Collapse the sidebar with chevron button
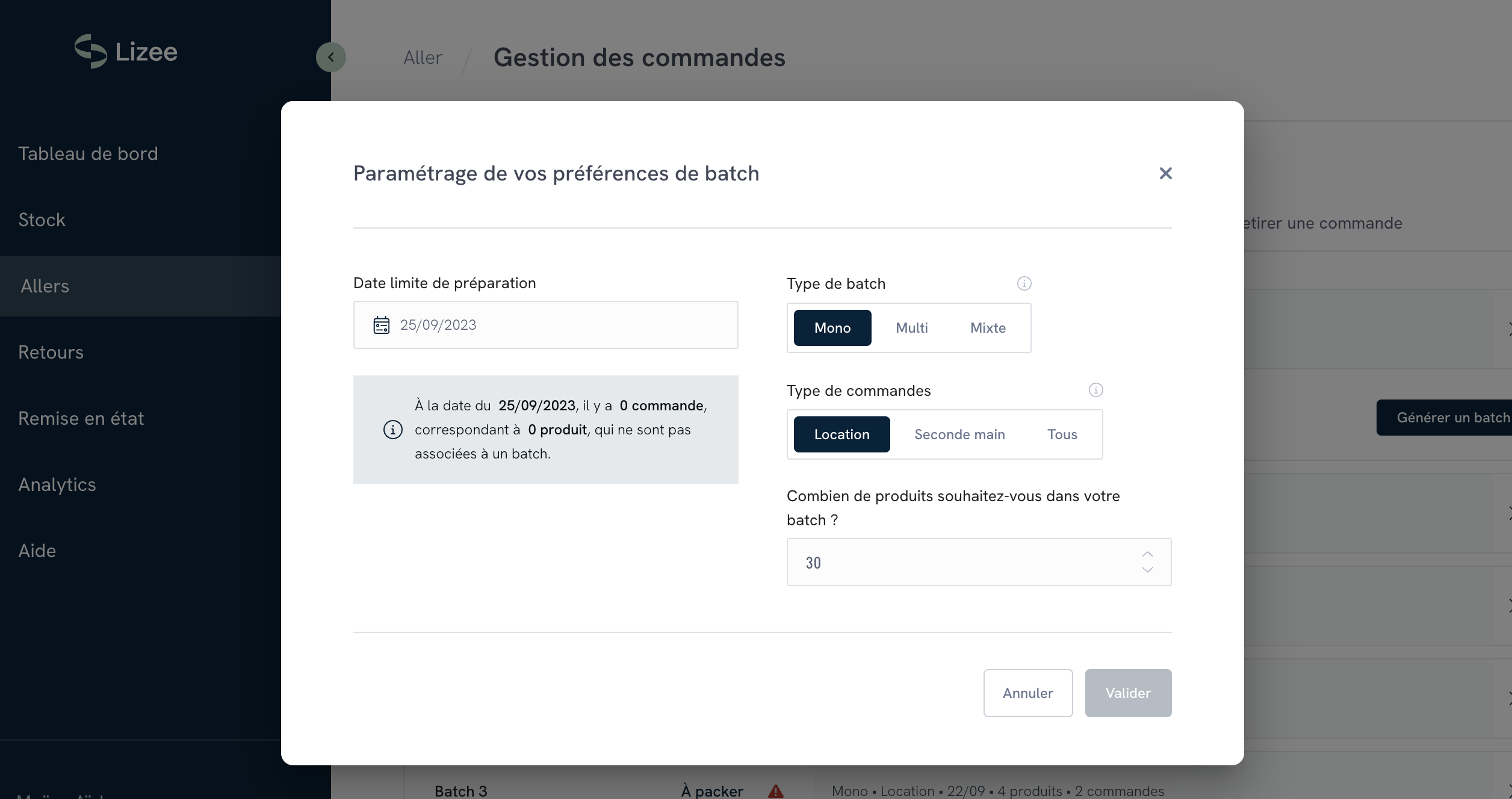 tap(330, 57)
